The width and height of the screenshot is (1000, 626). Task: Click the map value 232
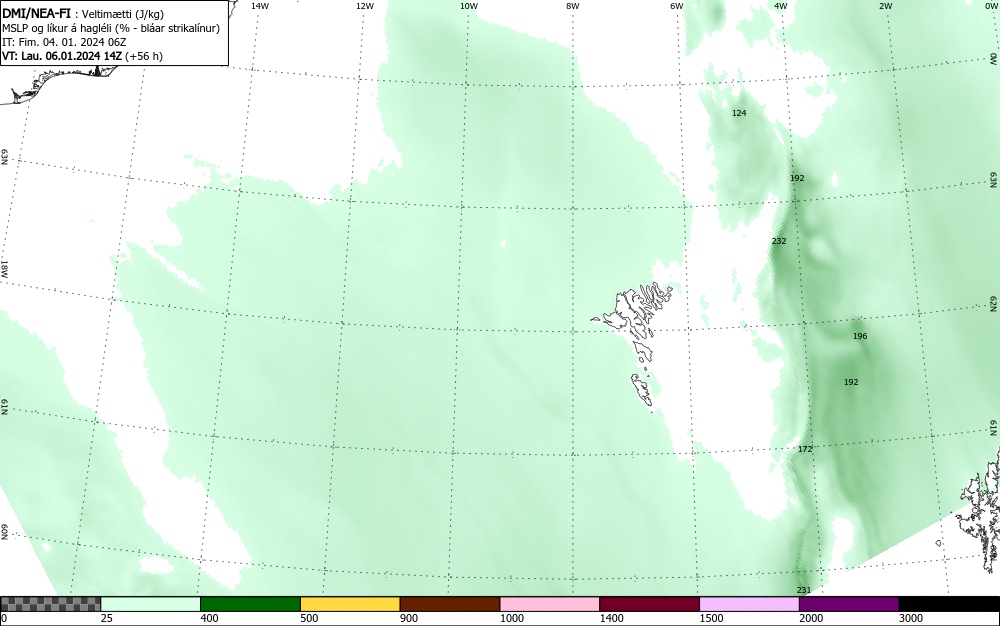pos(779,241)
